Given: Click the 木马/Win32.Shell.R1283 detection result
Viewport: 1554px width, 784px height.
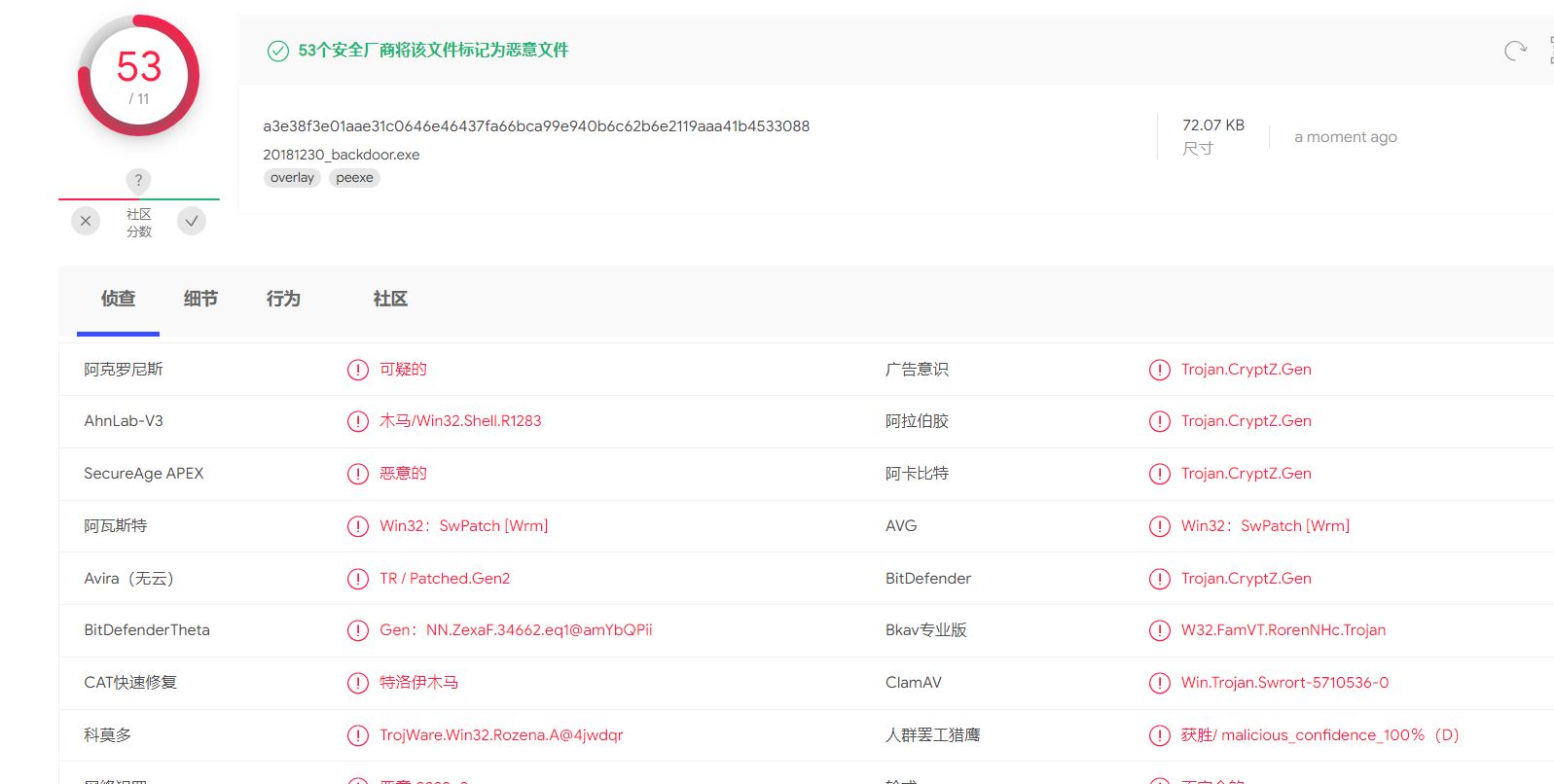Looking at the screenshot, I should [x=460, y=421].
